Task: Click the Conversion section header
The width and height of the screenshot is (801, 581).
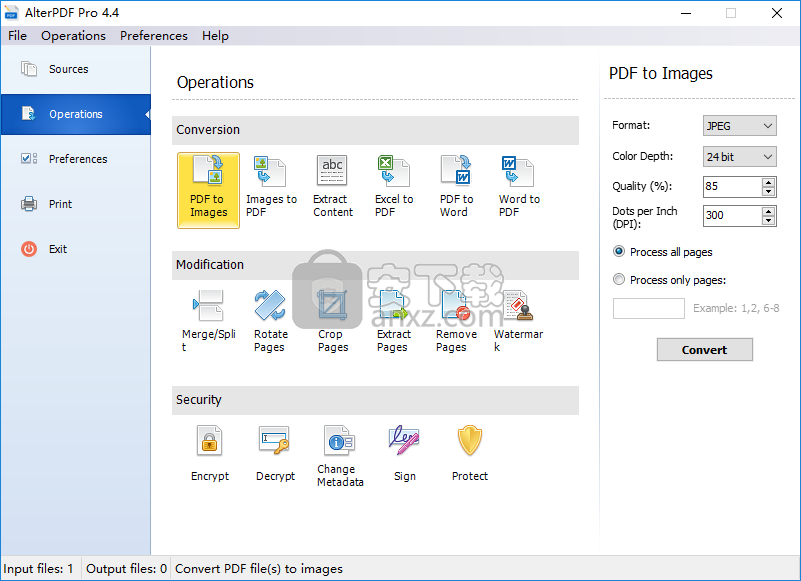Action: [375, 130]
